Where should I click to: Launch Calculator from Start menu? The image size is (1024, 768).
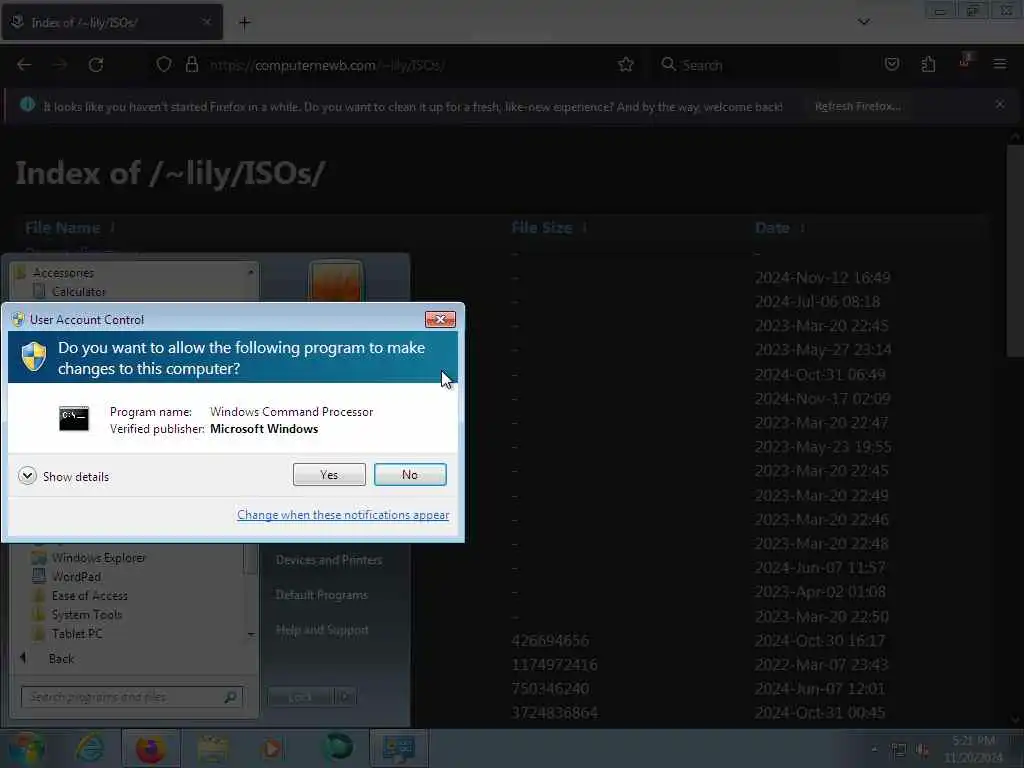coord(78,291)
